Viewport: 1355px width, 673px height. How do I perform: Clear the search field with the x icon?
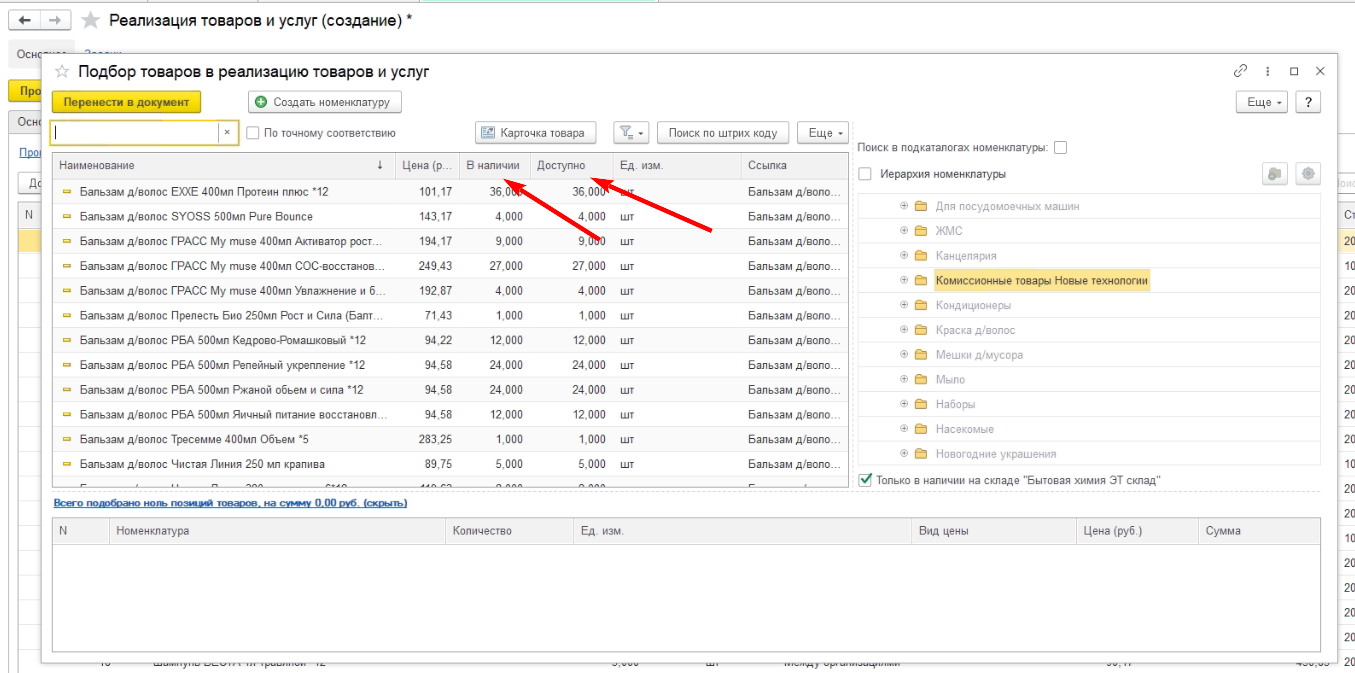coord(227,132)
